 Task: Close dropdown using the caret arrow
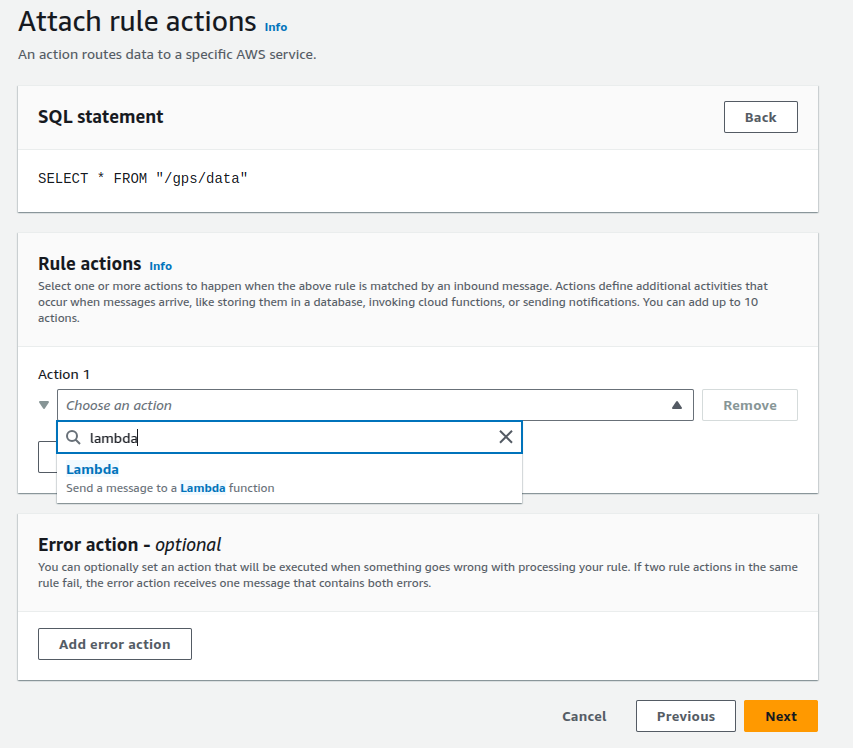pos(676,405)
